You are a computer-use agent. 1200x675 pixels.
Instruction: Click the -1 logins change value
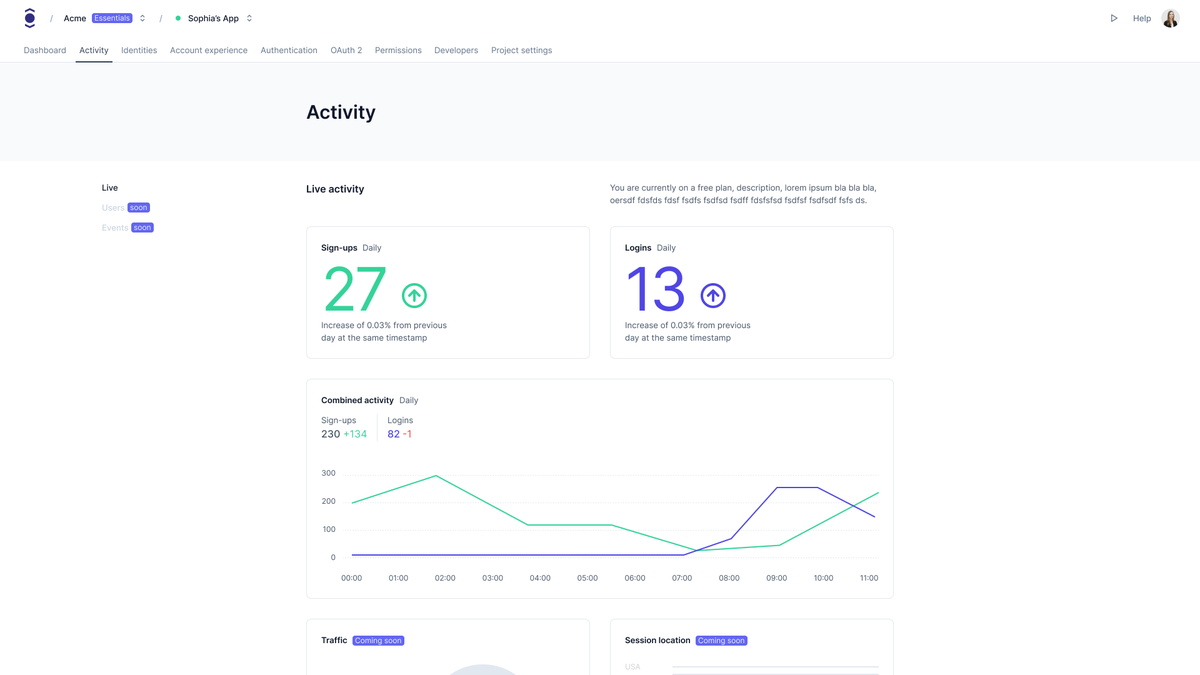[x=407, y=434]
